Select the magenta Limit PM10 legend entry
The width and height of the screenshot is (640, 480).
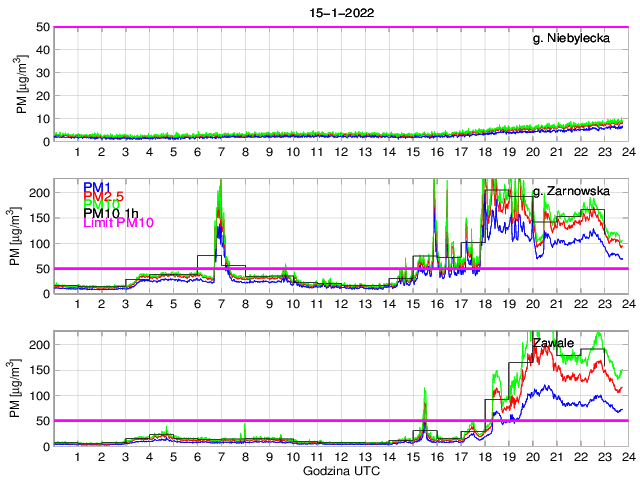click(x=118, y=222)
